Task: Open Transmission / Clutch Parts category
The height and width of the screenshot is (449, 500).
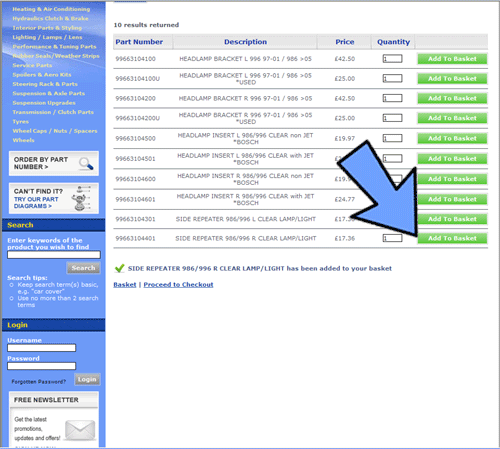Action: (x=53, y=112)
